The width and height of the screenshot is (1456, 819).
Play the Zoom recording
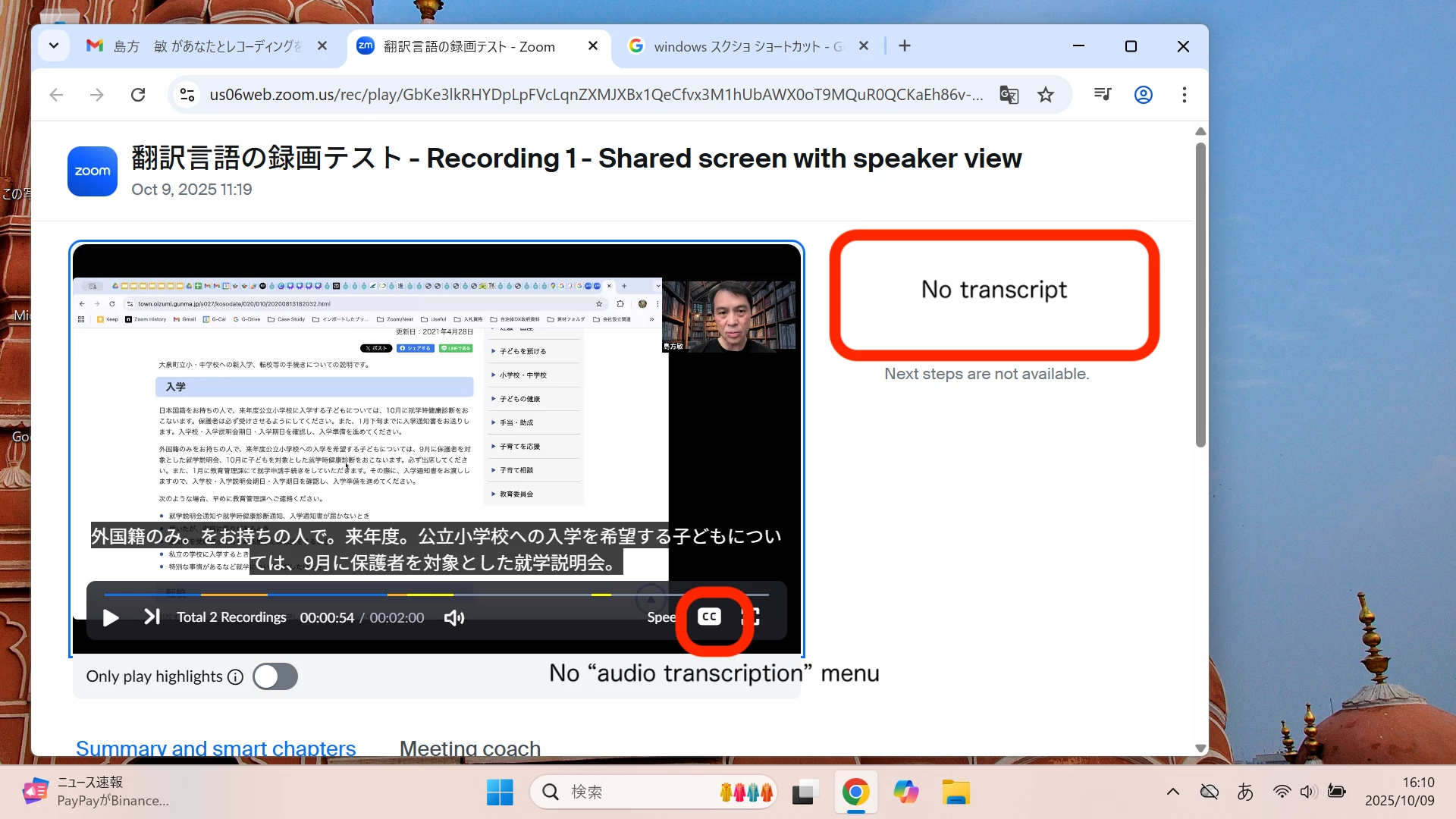point(111,618)
